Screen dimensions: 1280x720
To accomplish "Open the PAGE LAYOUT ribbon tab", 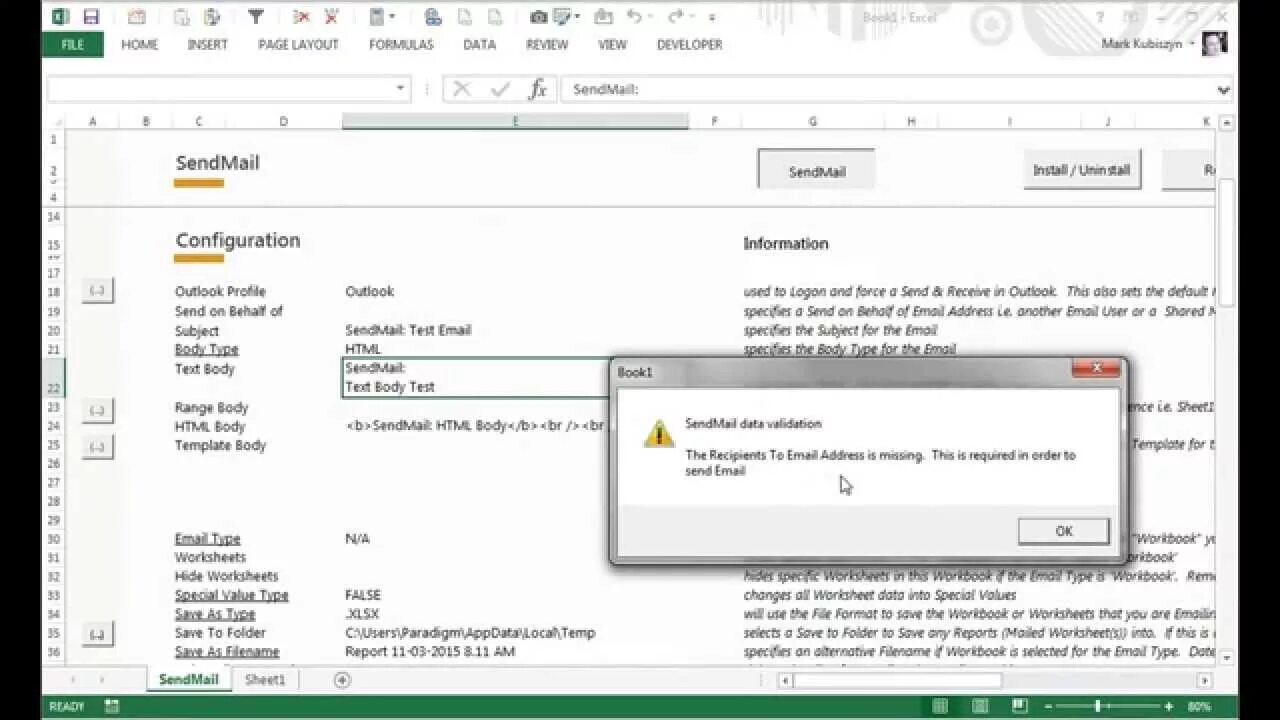I will [298, 45].
